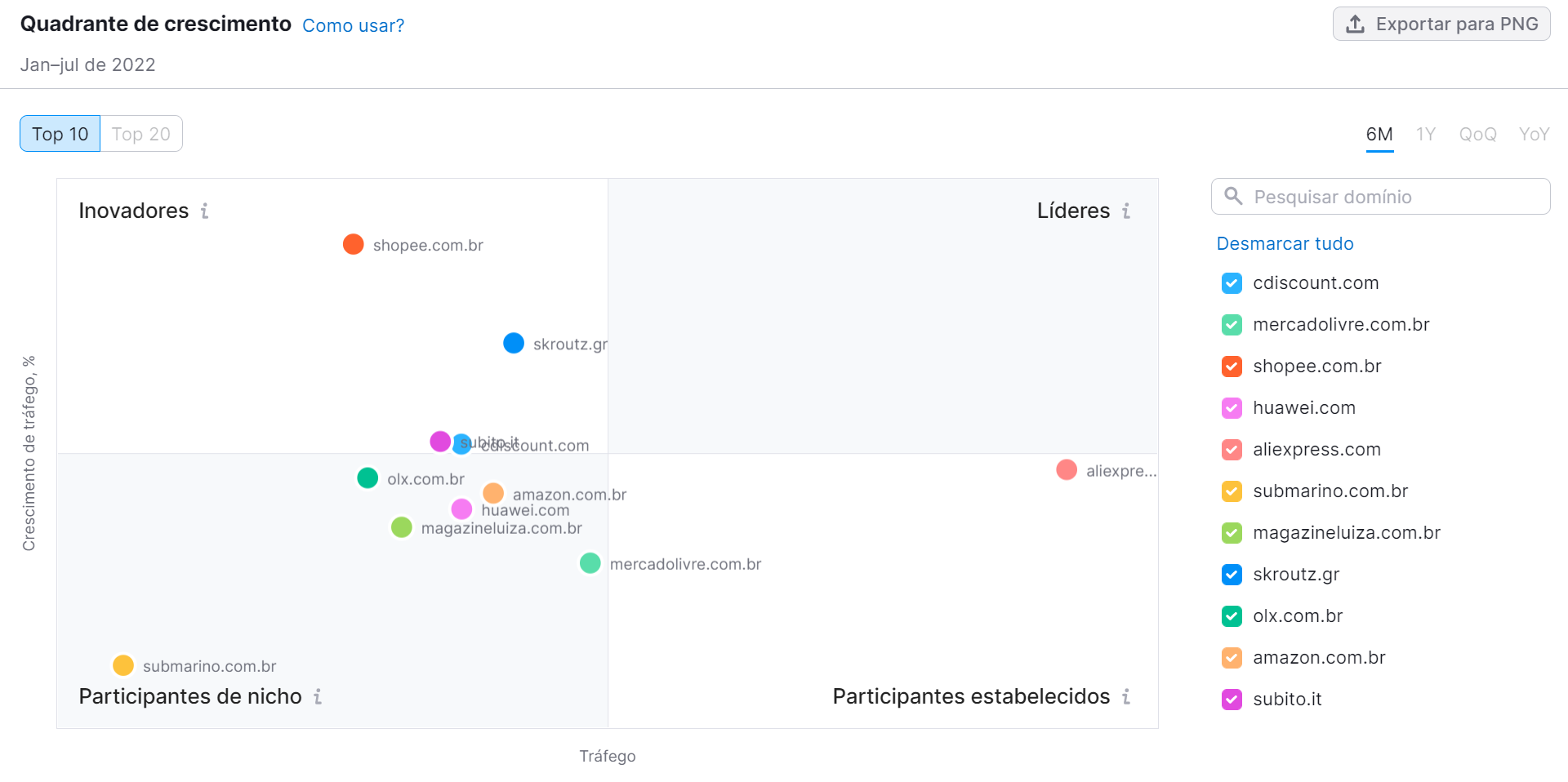
Task: Click the submarino.com.br chart label
Action: pos(210,666)
